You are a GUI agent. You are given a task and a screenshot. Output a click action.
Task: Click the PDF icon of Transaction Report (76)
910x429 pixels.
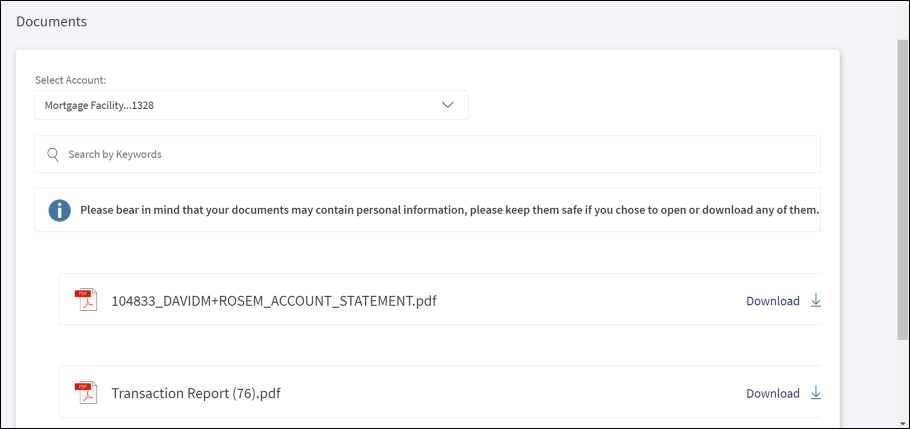tap(86, 392)
